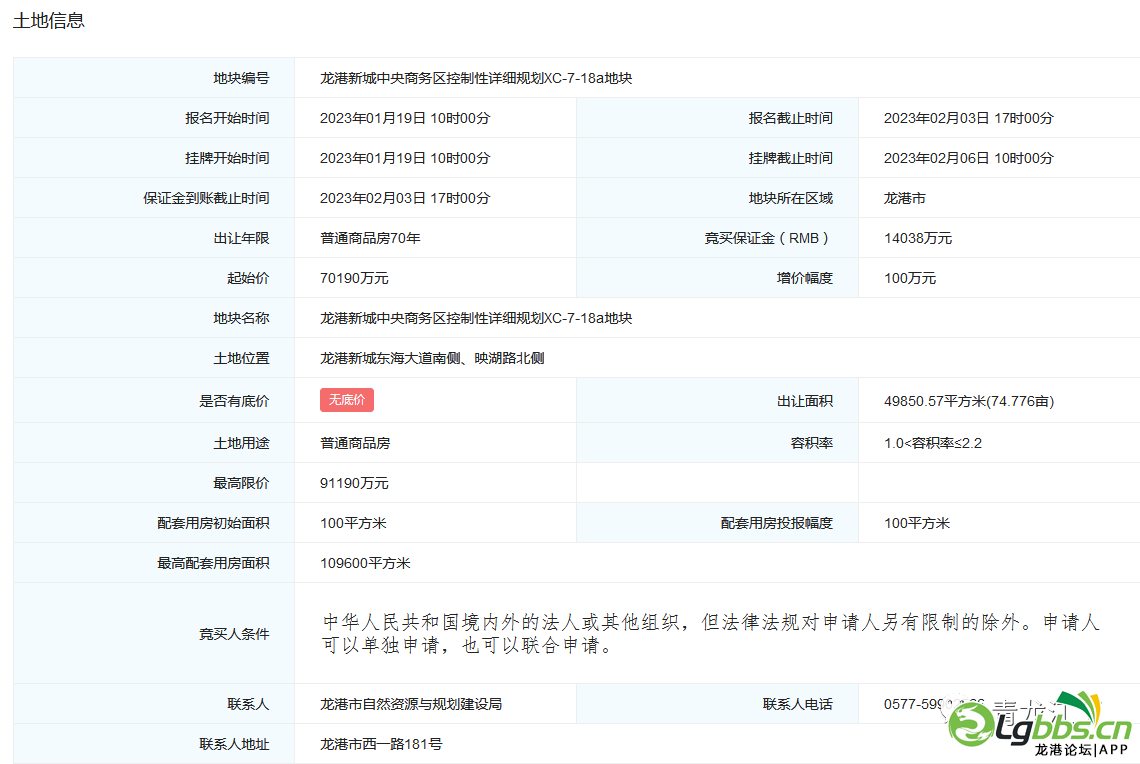Click the 土地用途 label

tap(241, 443)
